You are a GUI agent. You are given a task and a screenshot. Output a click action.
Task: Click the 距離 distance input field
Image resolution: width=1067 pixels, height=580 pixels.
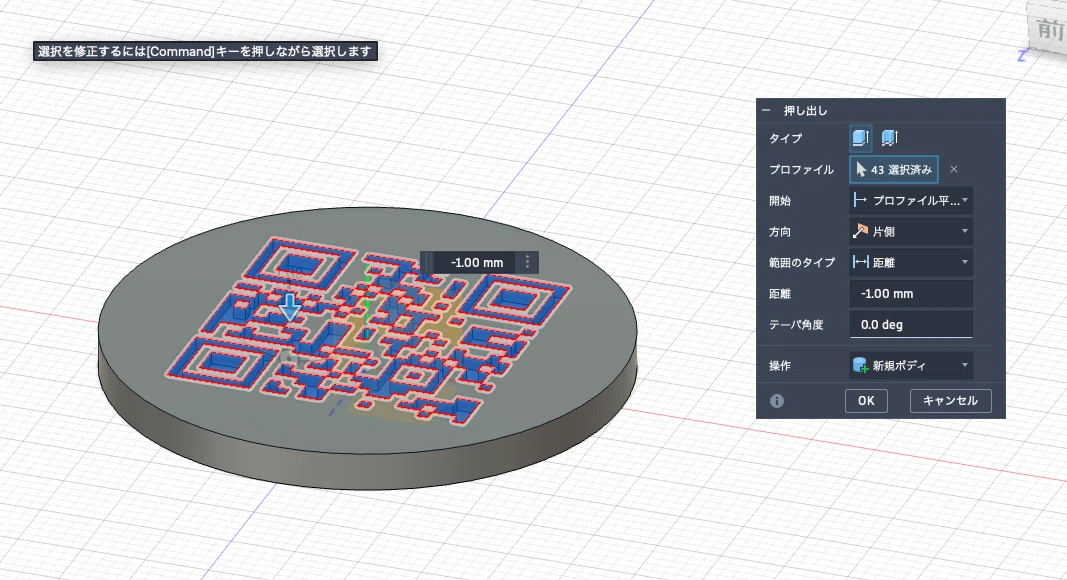pyautogui.click(x=911, y=294)
